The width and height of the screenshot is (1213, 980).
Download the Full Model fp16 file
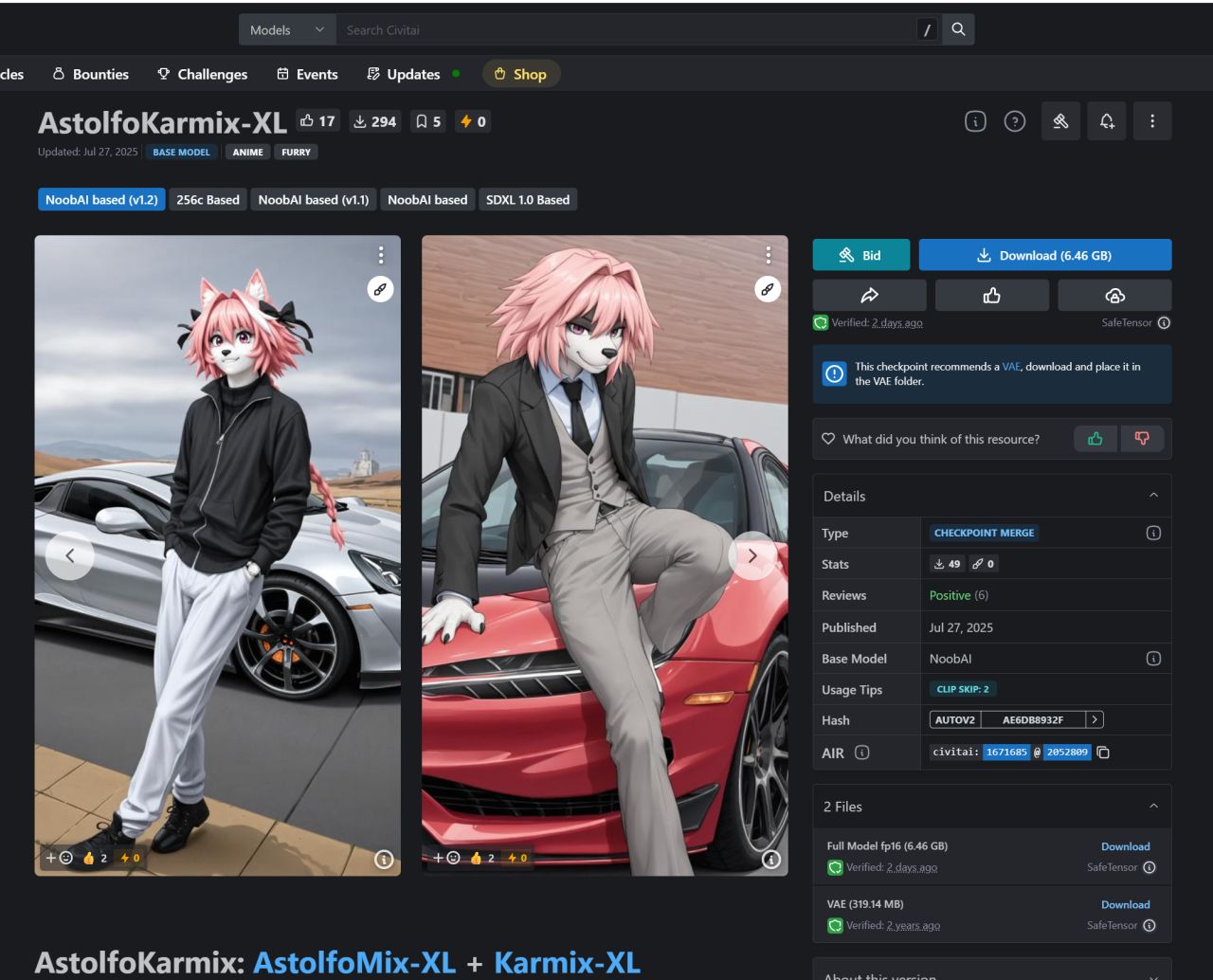[1125, 846]
